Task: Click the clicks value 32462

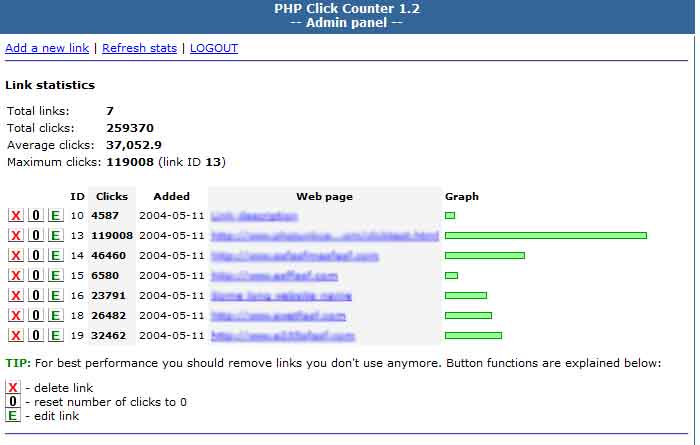Action: 108,336
